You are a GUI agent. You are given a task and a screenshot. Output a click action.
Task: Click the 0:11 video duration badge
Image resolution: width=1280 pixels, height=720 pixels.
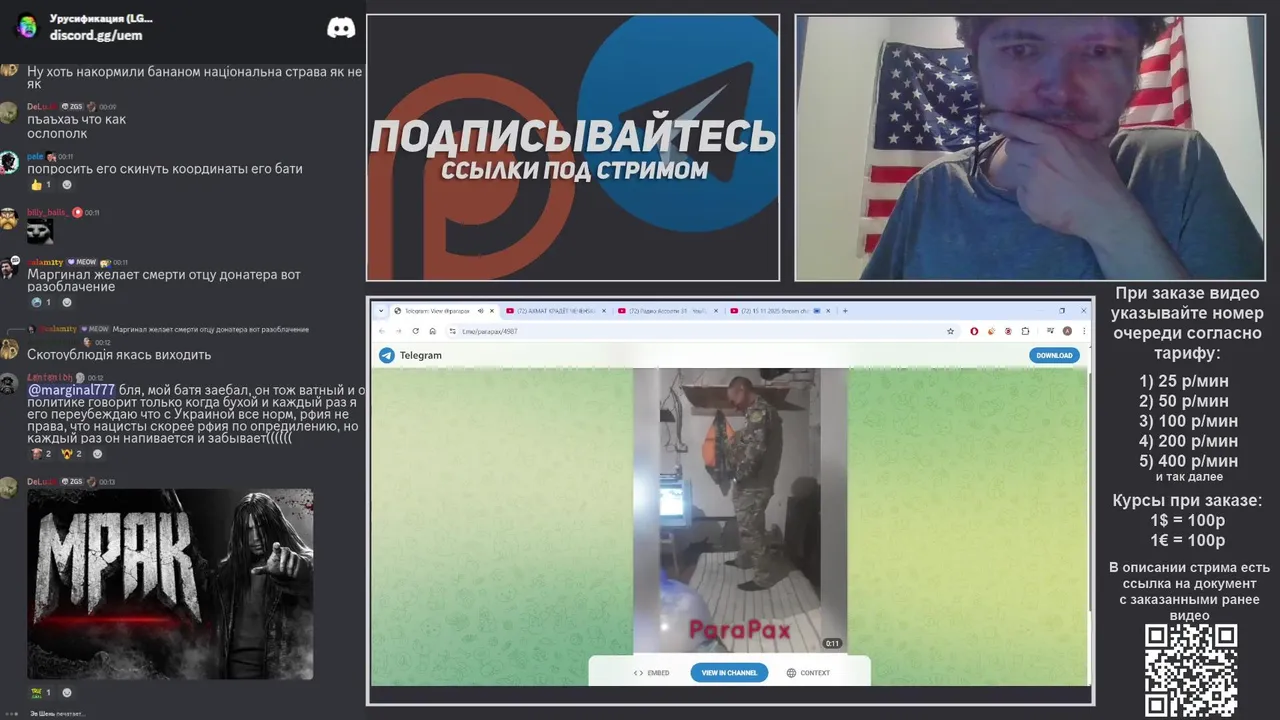[832, 643]
